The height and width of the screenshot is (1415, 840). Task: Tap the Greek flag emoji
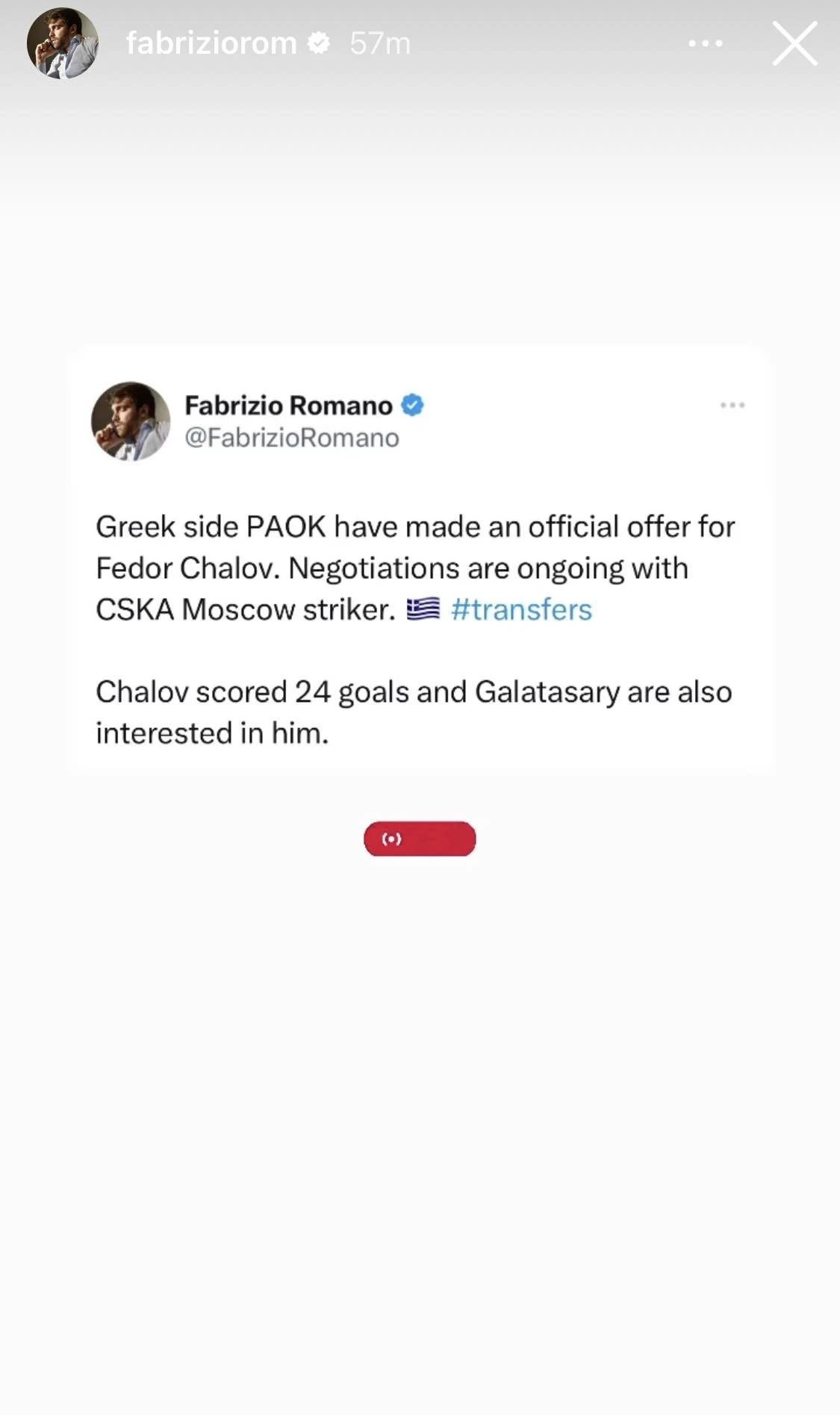click(x=423, y=609)
